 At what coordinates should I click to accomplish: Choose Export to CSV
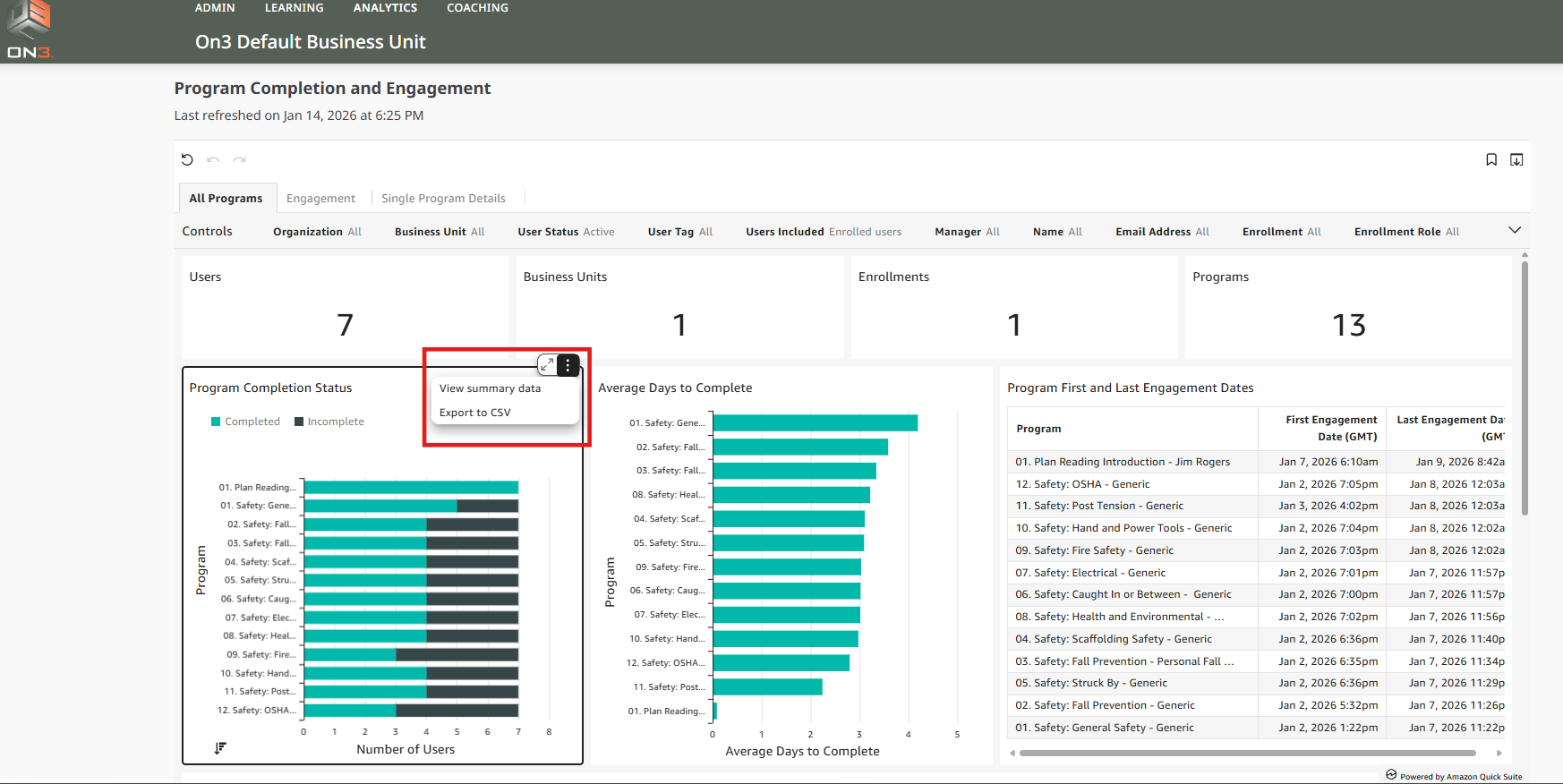point(474,413)
